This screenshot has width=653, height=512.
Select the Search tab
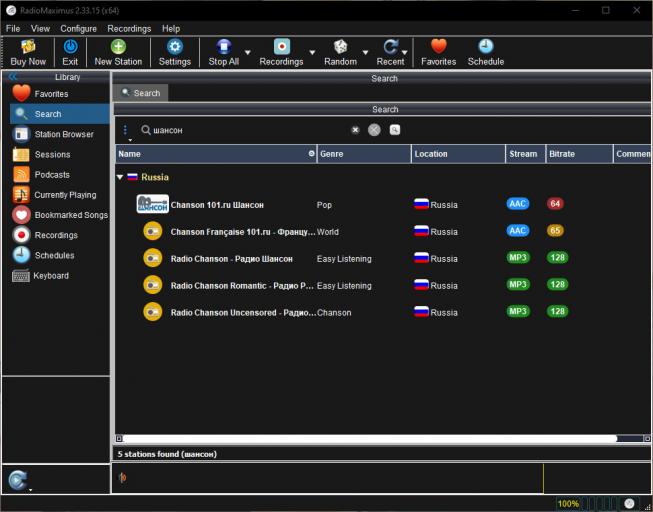141,93
